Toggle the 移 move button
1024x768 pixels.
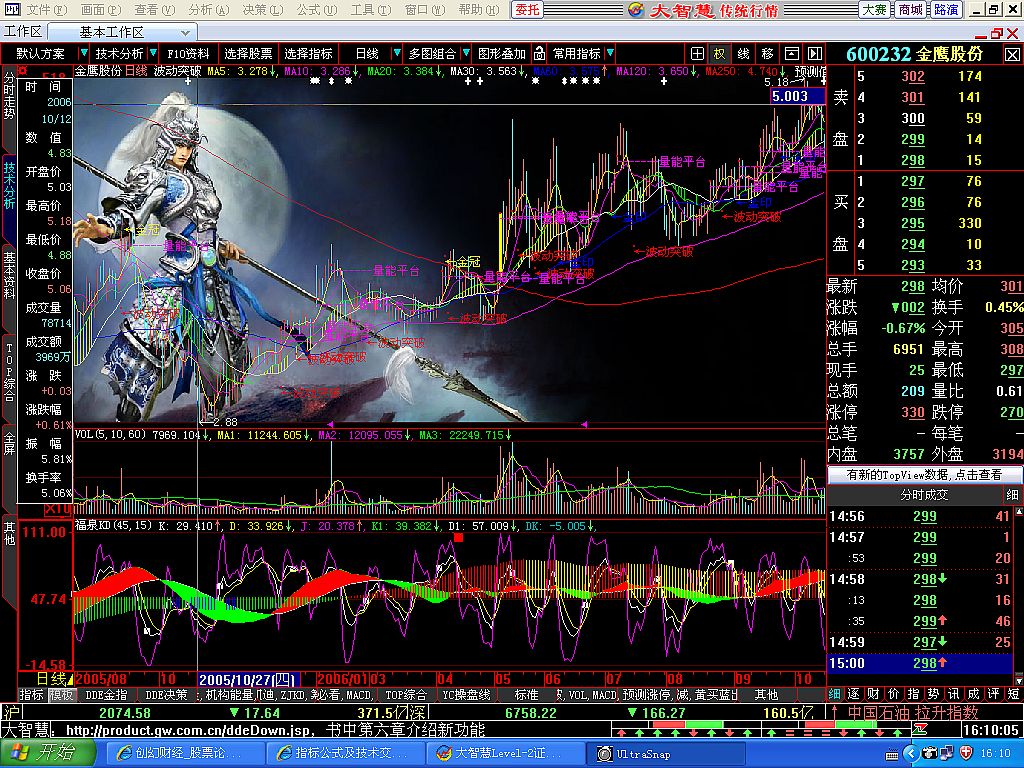point(767,54)
